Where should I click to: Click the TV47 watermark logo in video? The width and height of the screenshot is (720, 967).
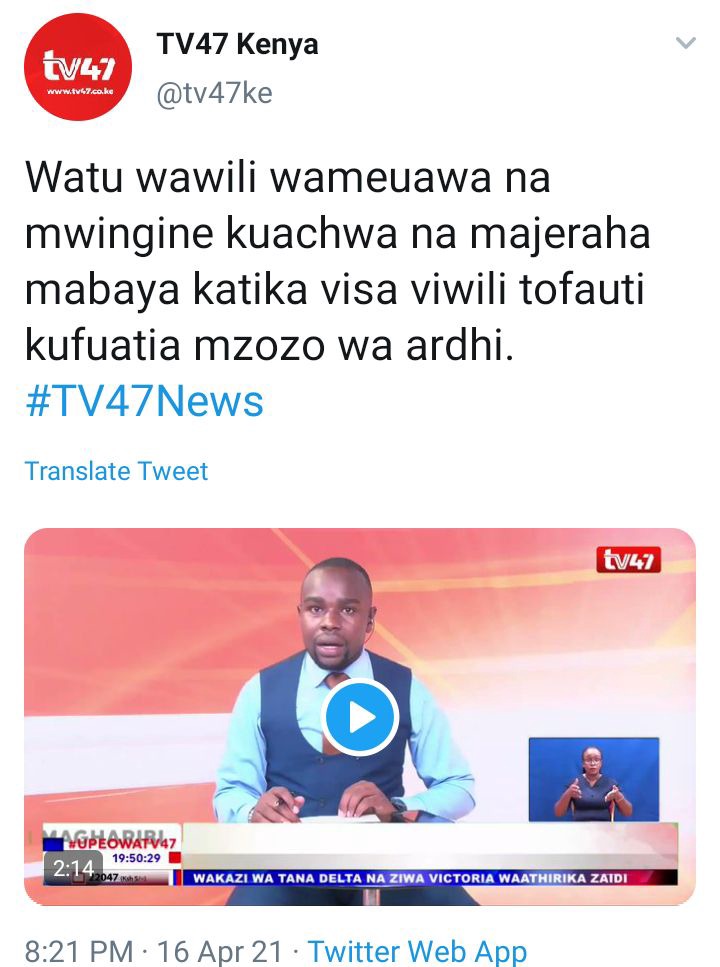coord(628,560)
